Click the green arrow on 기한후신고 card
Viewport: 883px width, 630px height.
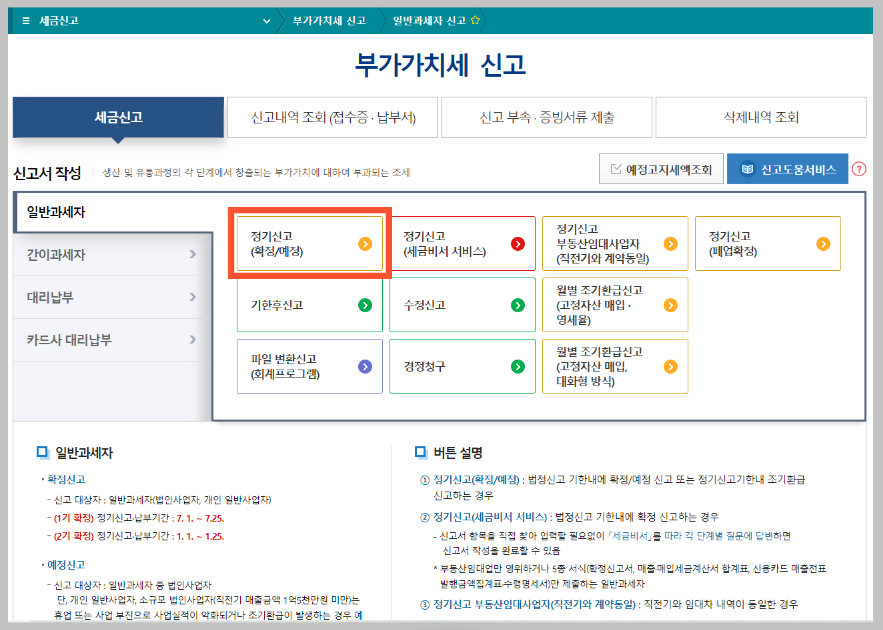click(366, 305)
